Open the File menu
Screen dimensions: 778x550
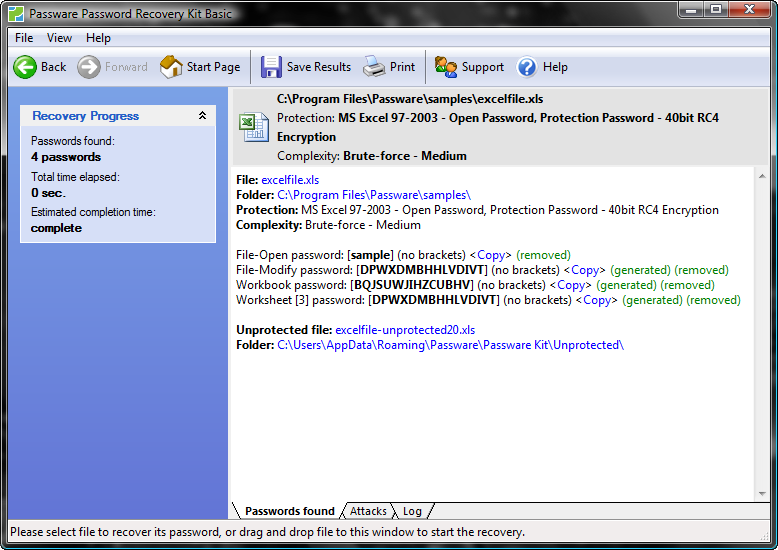click(x=24, y=38)
